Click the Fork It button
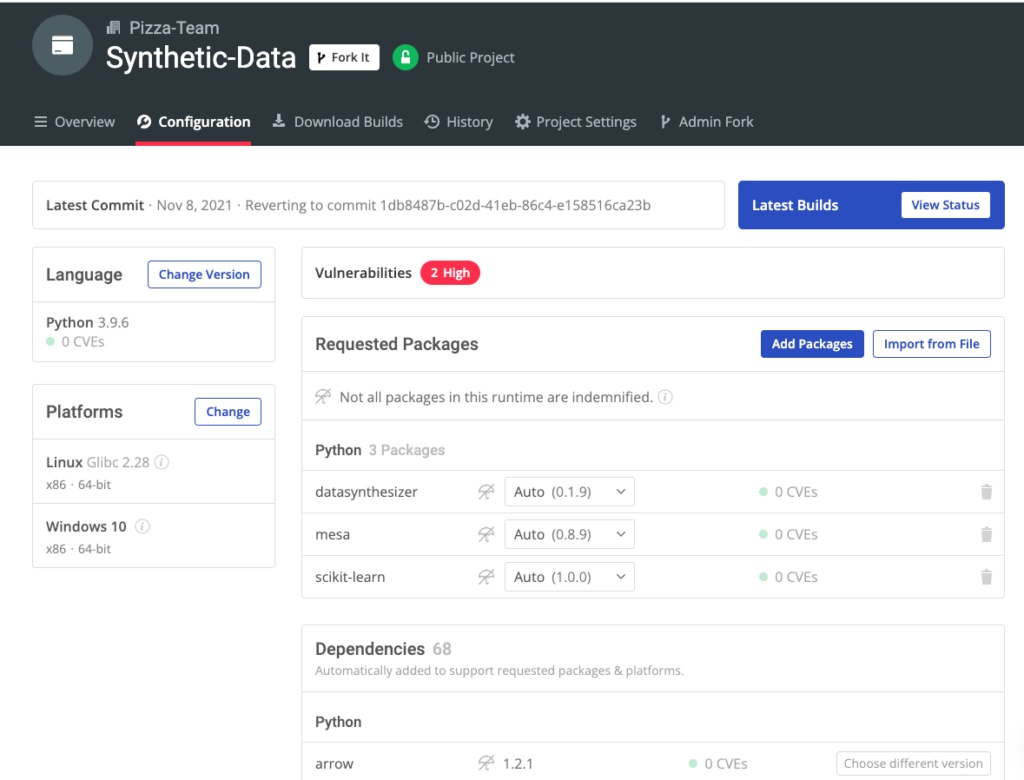1024x780 pixels. 344,57
